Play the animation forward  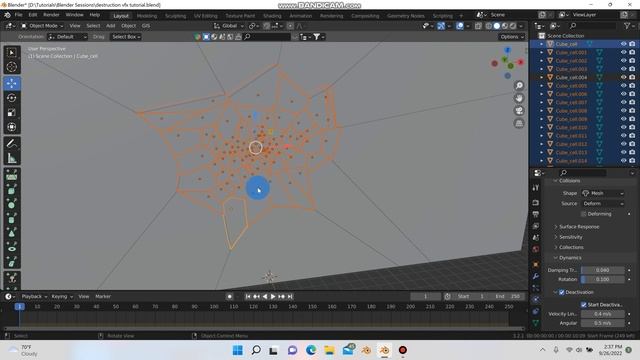click(273, 296)
